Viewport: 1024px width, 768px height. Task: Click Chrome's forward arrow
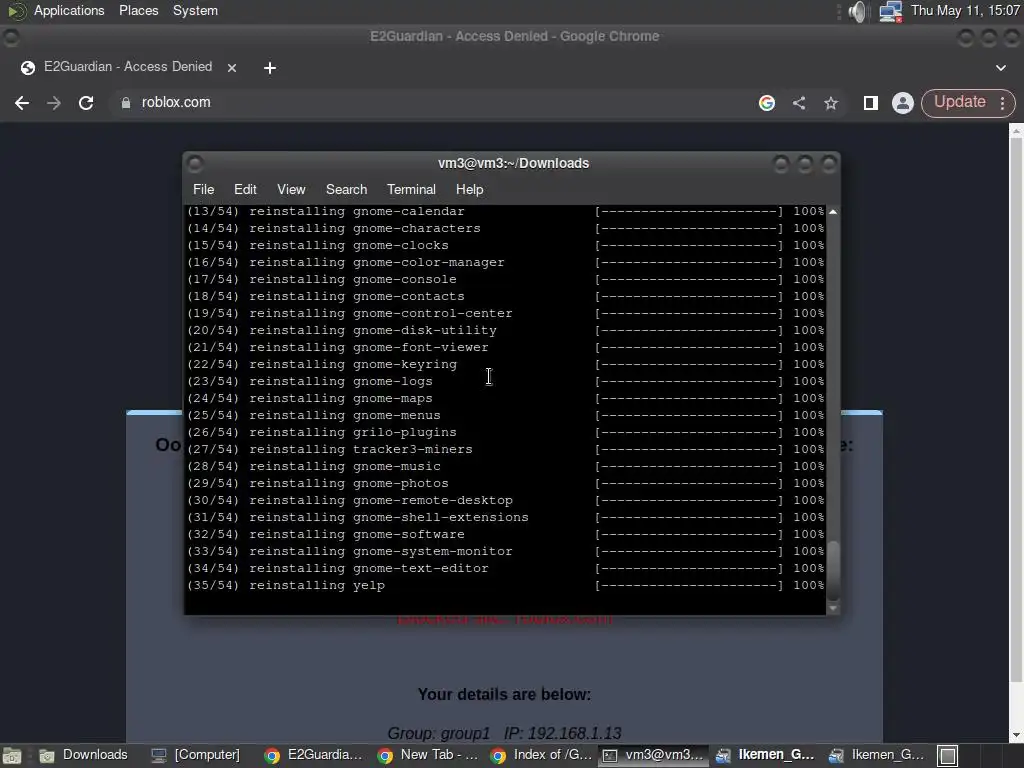click(x=54, y=103)
